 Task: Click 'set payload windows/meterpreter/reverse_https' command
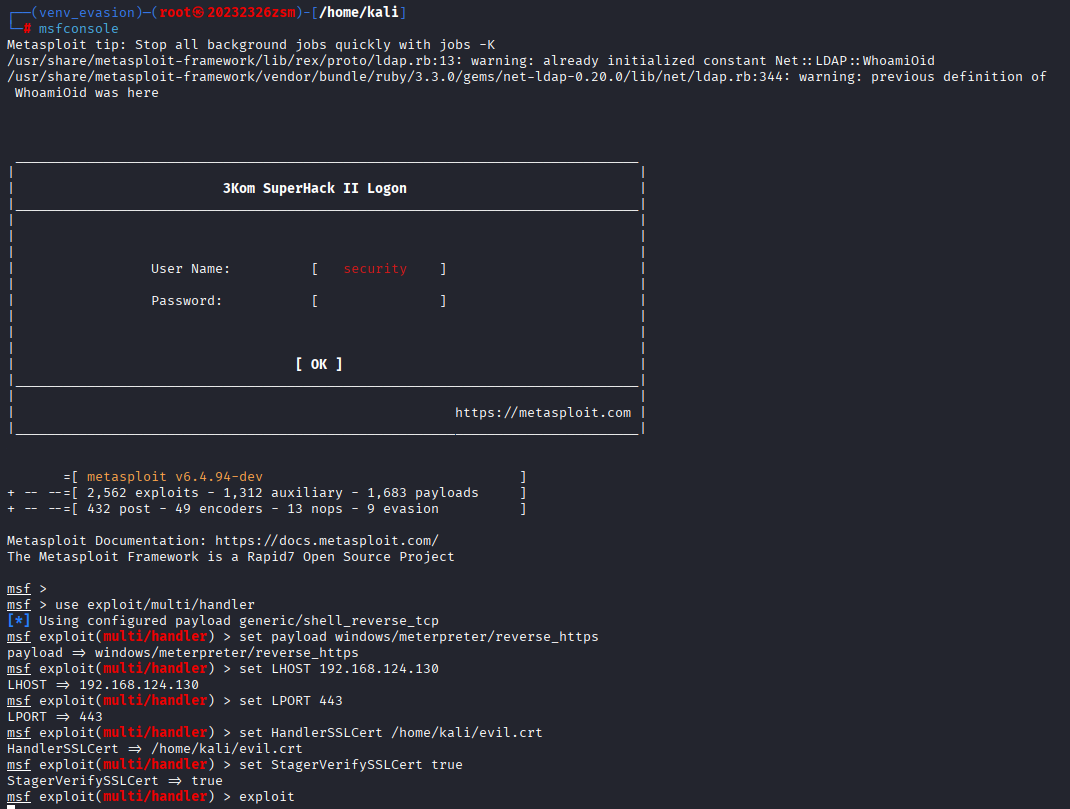419,637
